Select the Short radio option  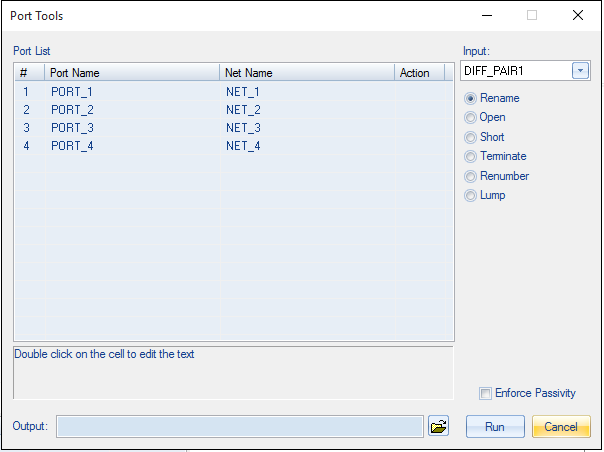coord(471,137)
